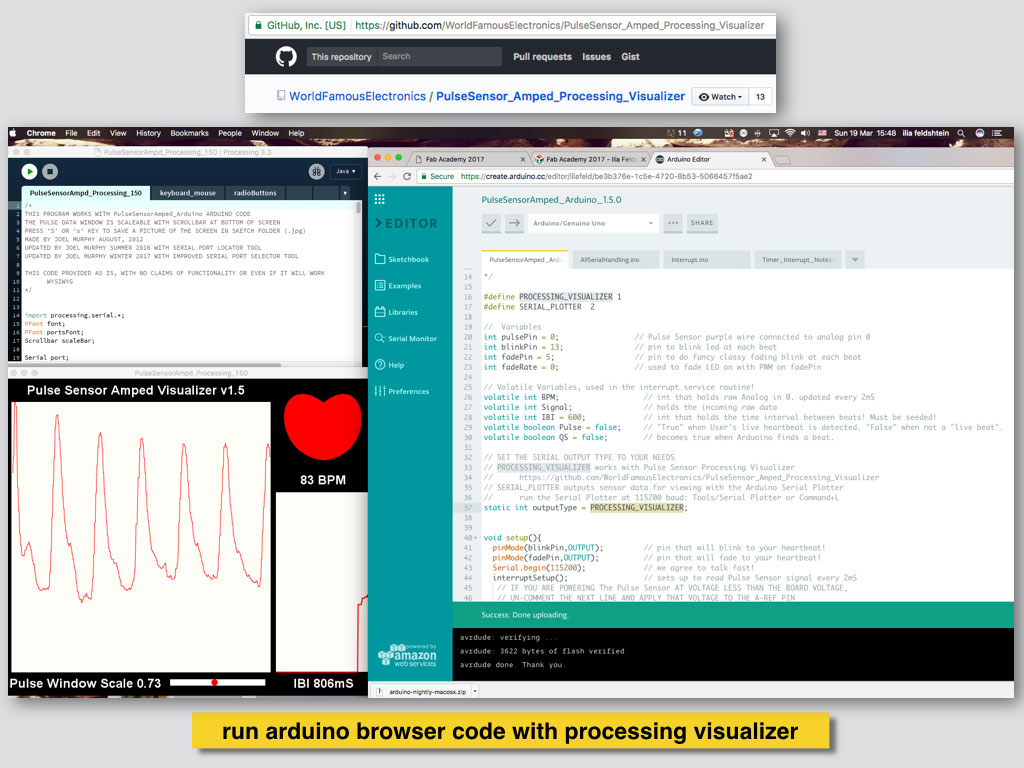Viewport: 1024px width, 768px height.
Task: Open the GitHub Gist link
Action: point(630,57)
